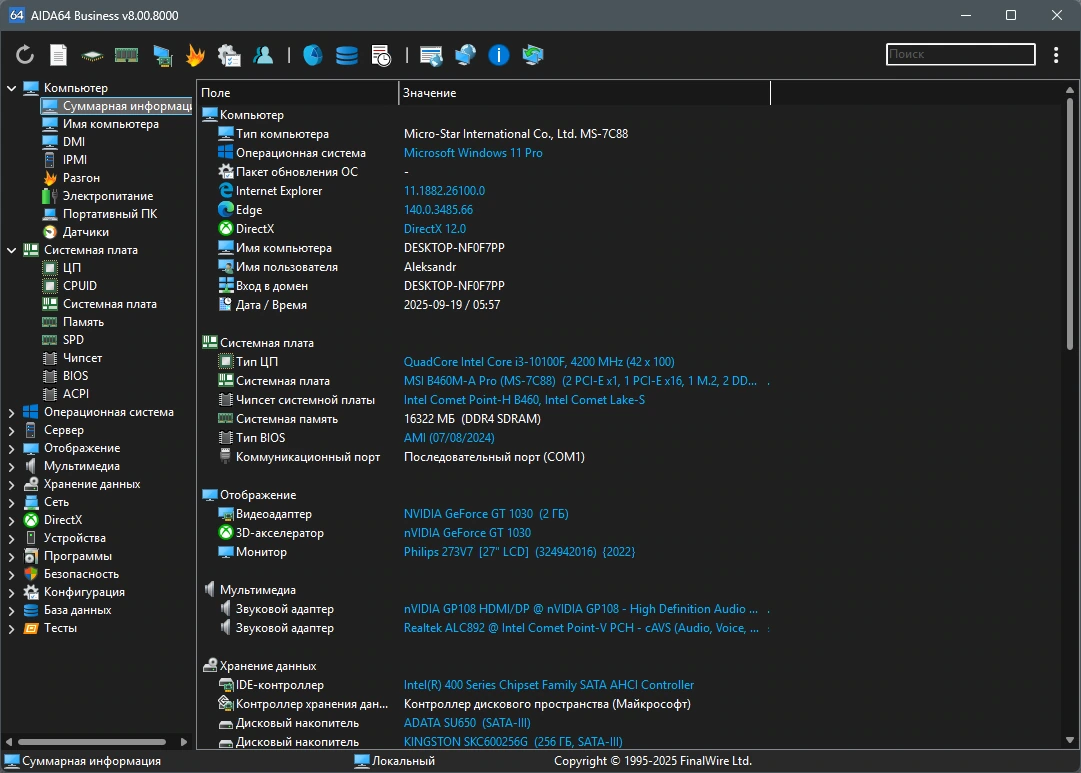This screenshot has width=1081, height=773.
Task: Expand the Операционная система node
Action: pyautogui.click(x=11, y=412)
